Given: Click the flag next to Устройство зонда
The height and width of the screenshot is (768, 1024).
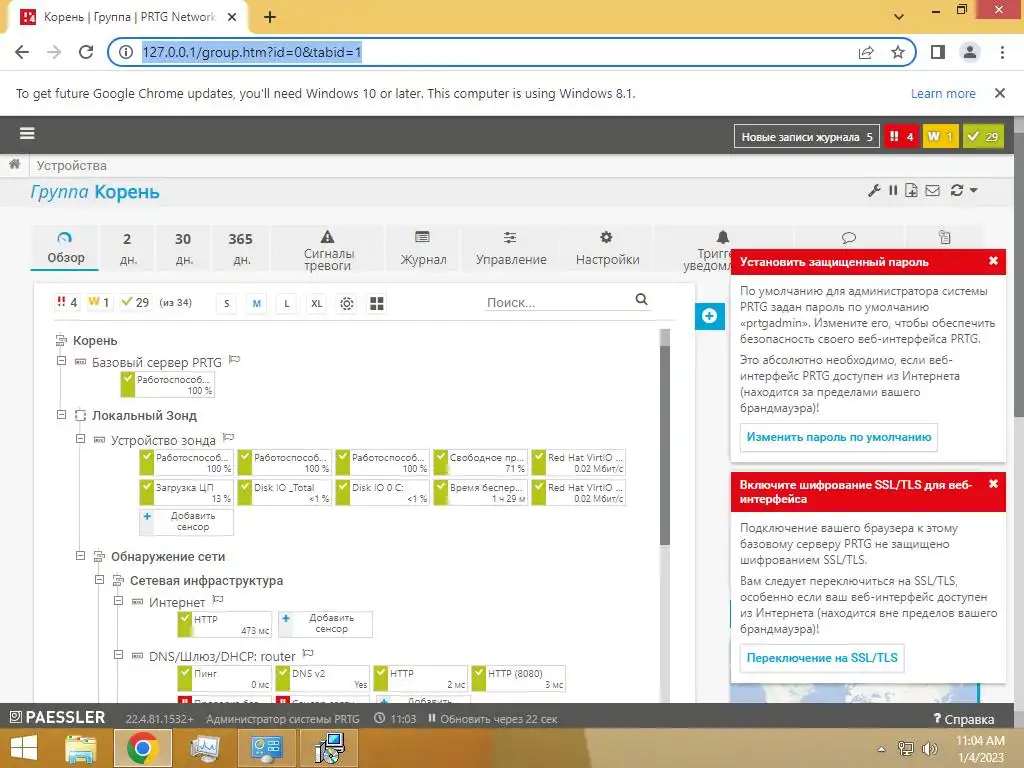Looking at the screenshot, I should point(229,438).
